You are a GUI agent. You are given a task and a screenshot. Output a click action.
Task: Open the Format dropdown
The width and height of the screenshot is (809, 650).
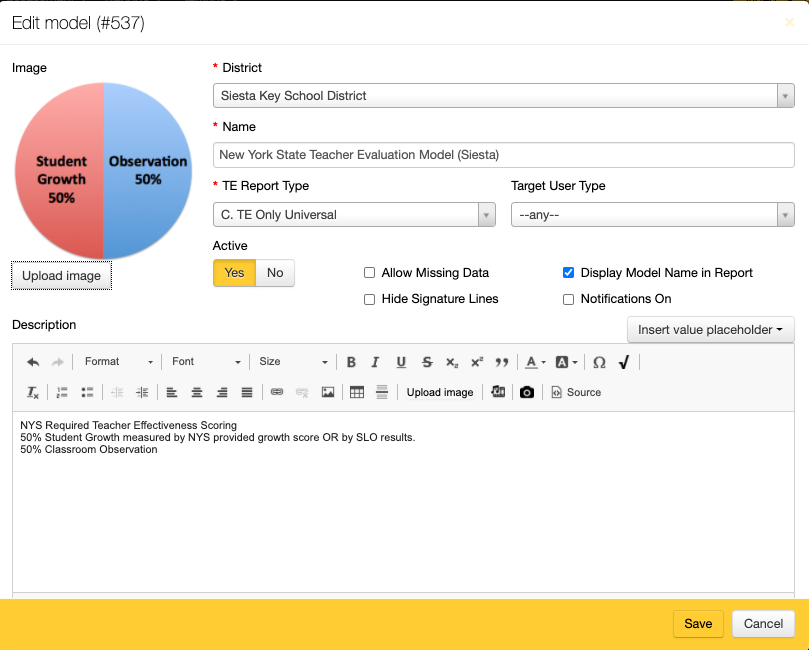(118, 362)
